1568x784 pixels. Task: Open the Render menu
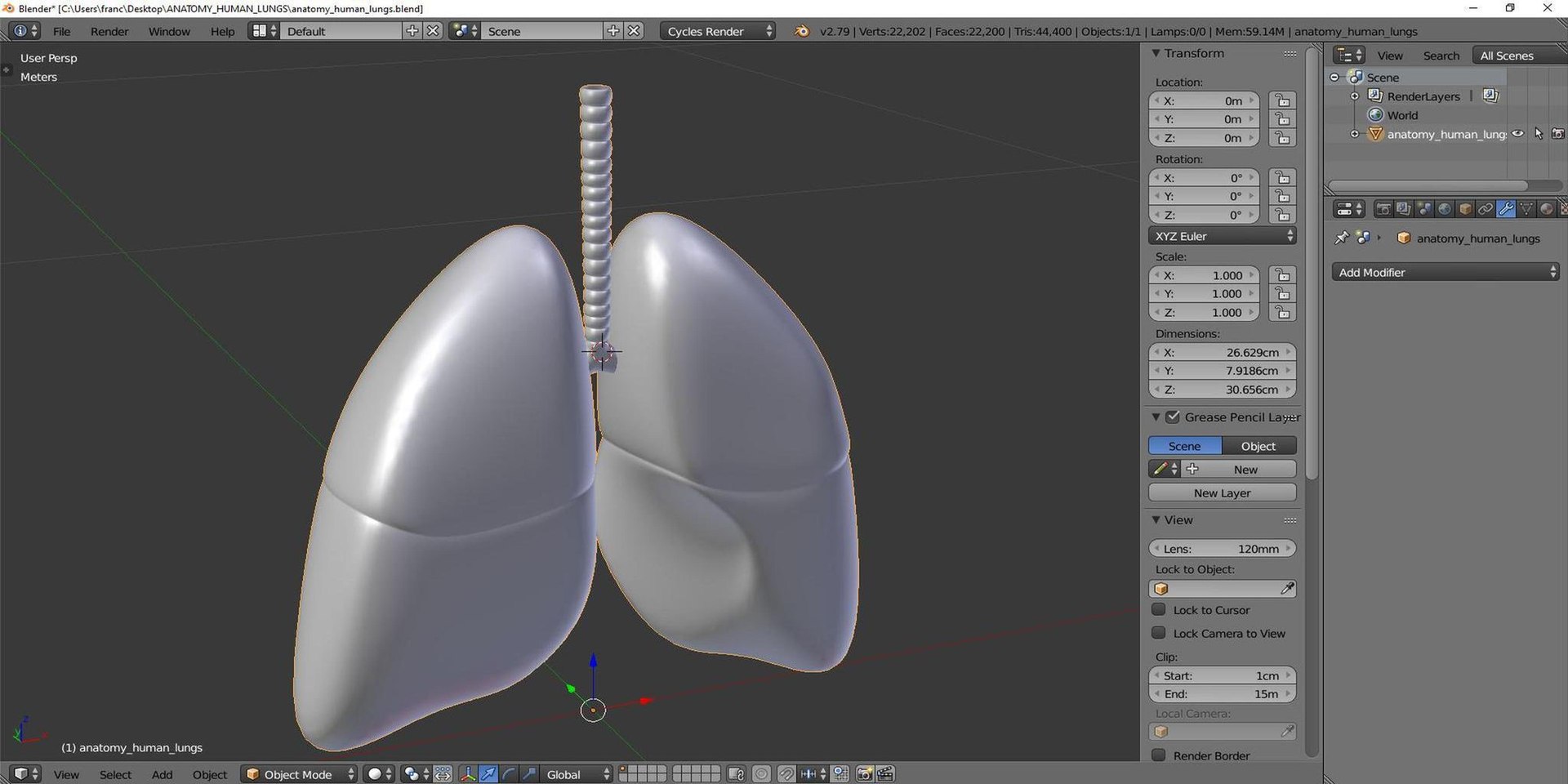click(x=109, y=31)
